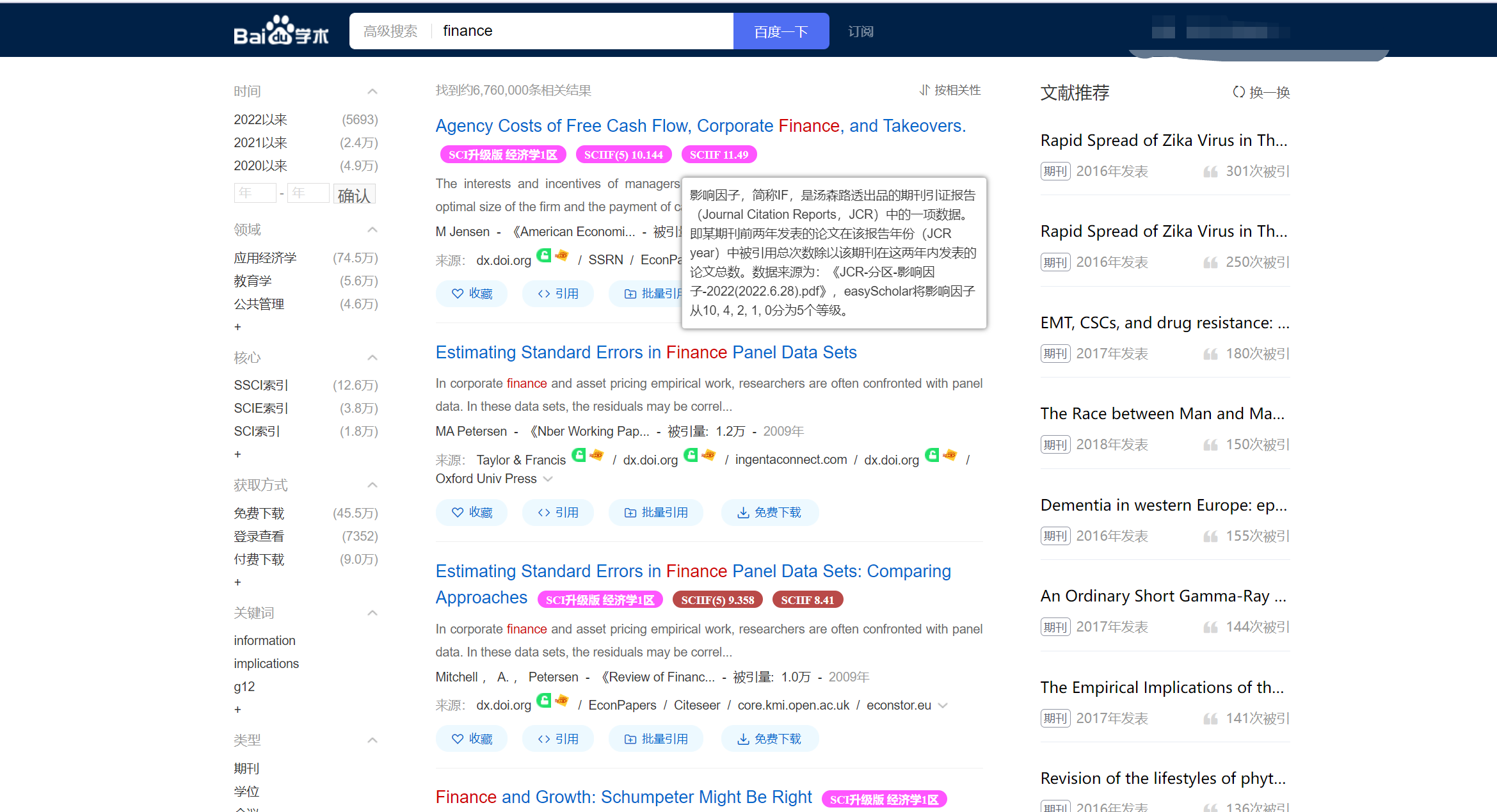This screenshot has width=1497, height=812.
Task: Click SCIIF 11.49 badge on first result
Action: tap(719, 155)
